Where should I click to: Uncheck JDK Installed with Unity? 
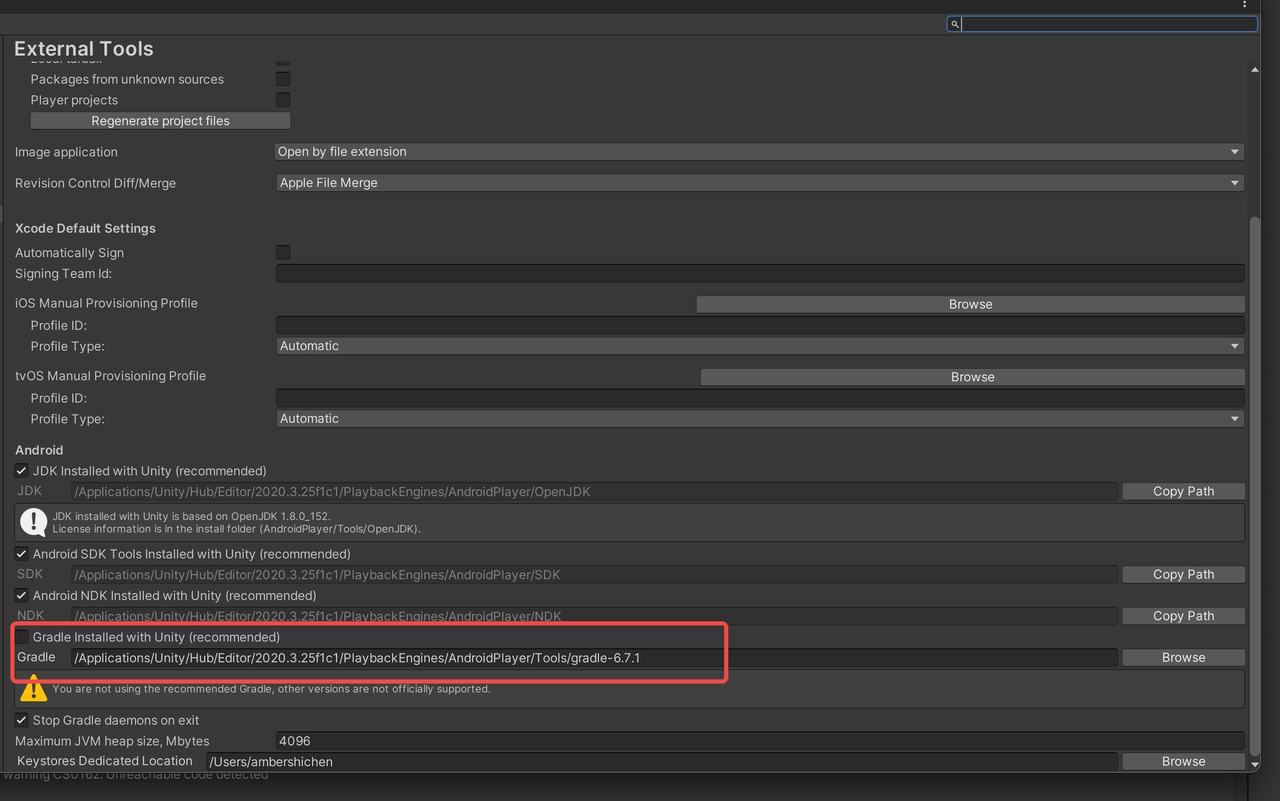[21, 471]
